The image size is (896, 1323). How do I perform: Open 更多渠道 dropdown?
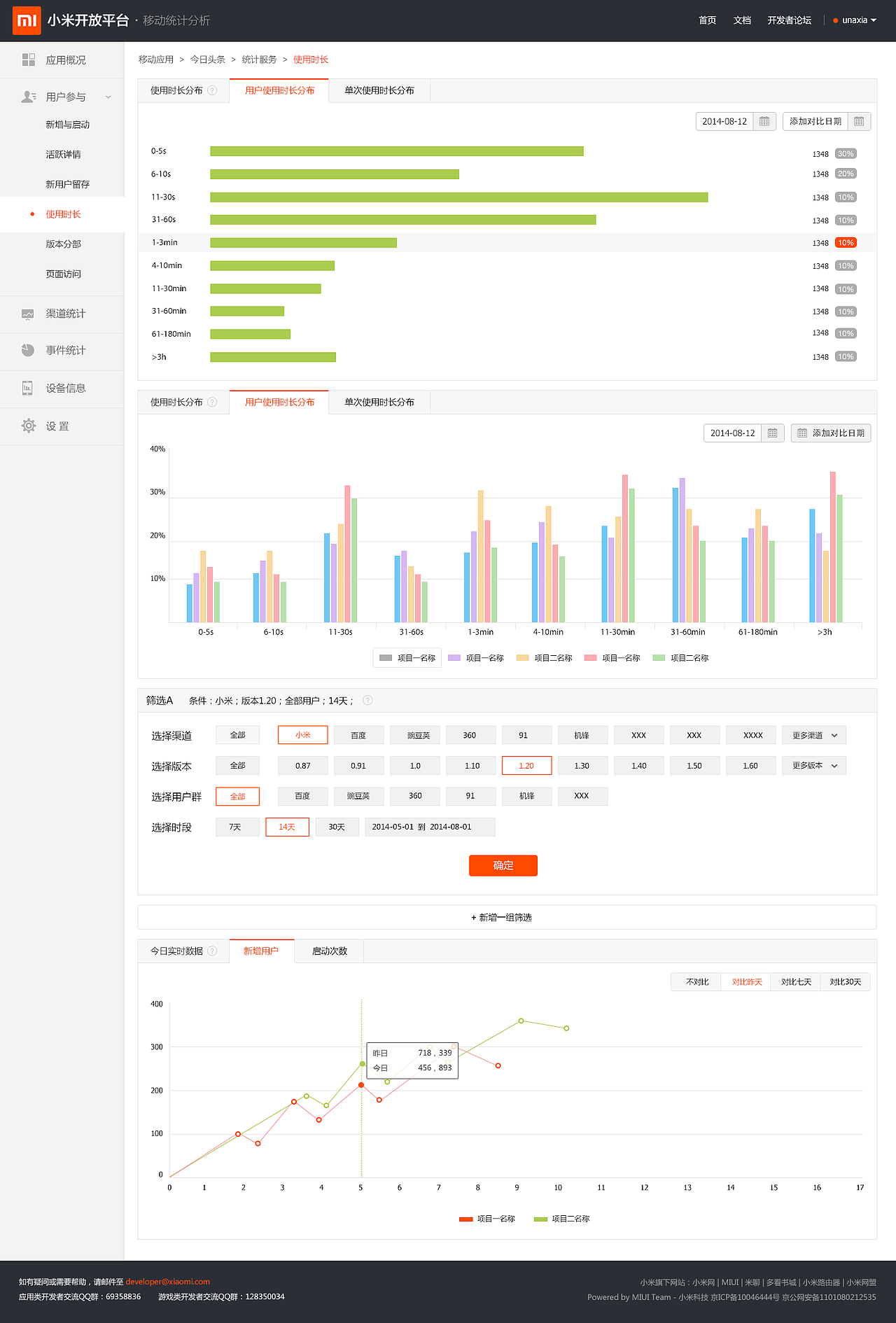click(x=814, y=735)
